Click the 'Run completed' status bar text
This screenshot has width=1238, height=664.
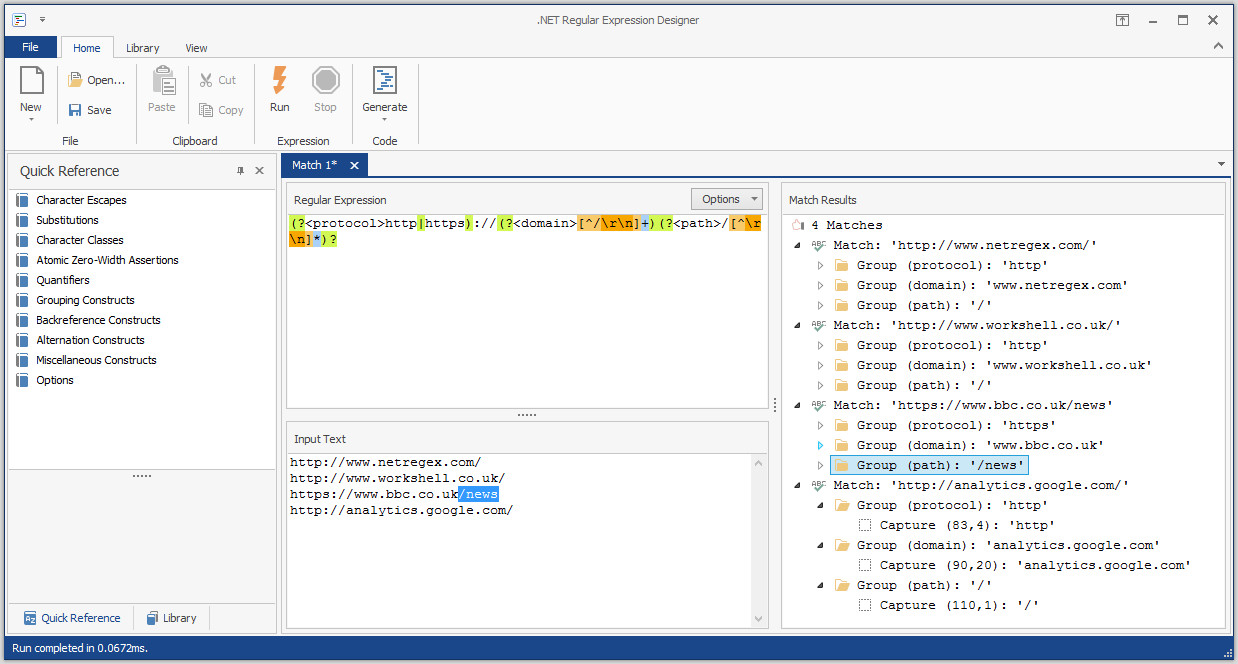pyautogui.click(x=80, y=648)
